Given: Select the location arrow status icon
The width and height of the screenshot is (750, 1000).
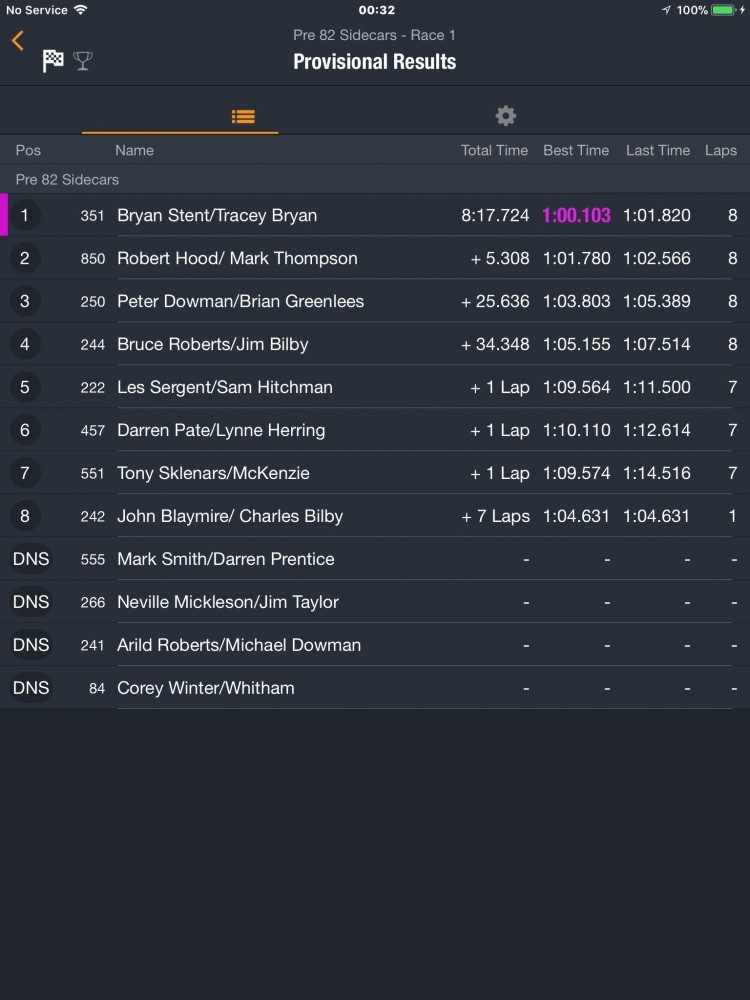Looking at the screenshot, I should coord(666,10).
